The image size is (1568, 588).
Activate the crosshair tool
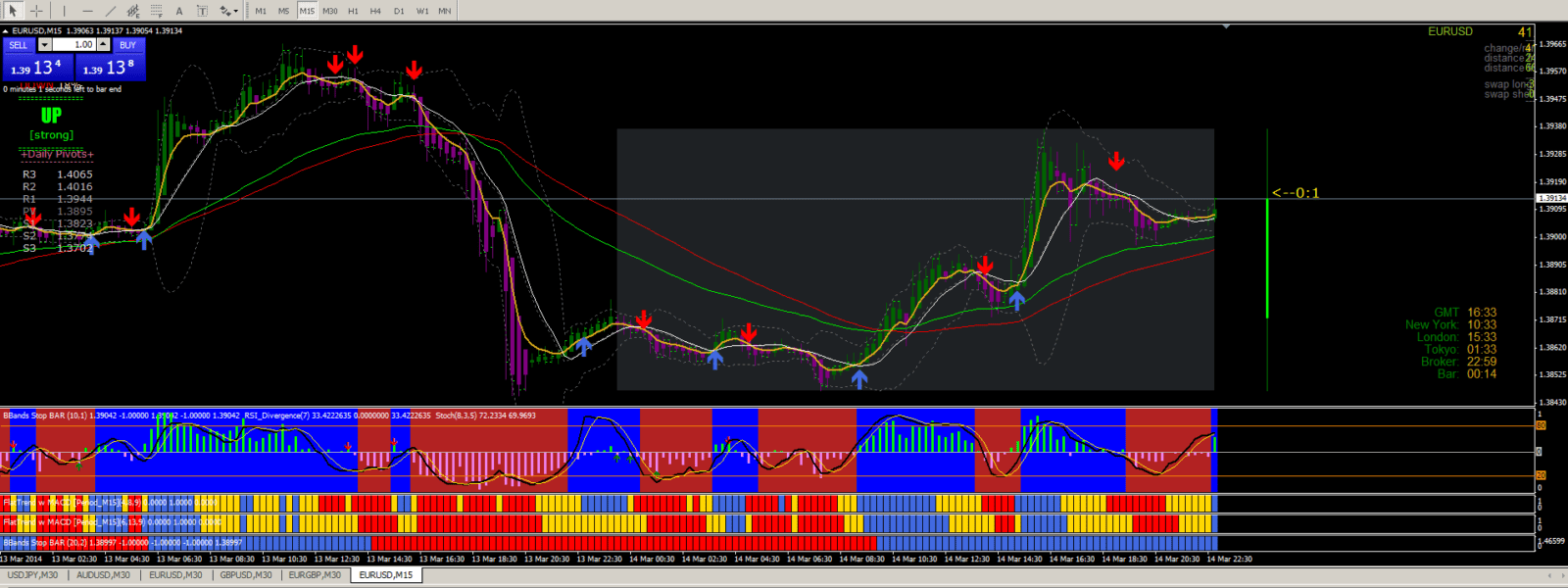36,11
